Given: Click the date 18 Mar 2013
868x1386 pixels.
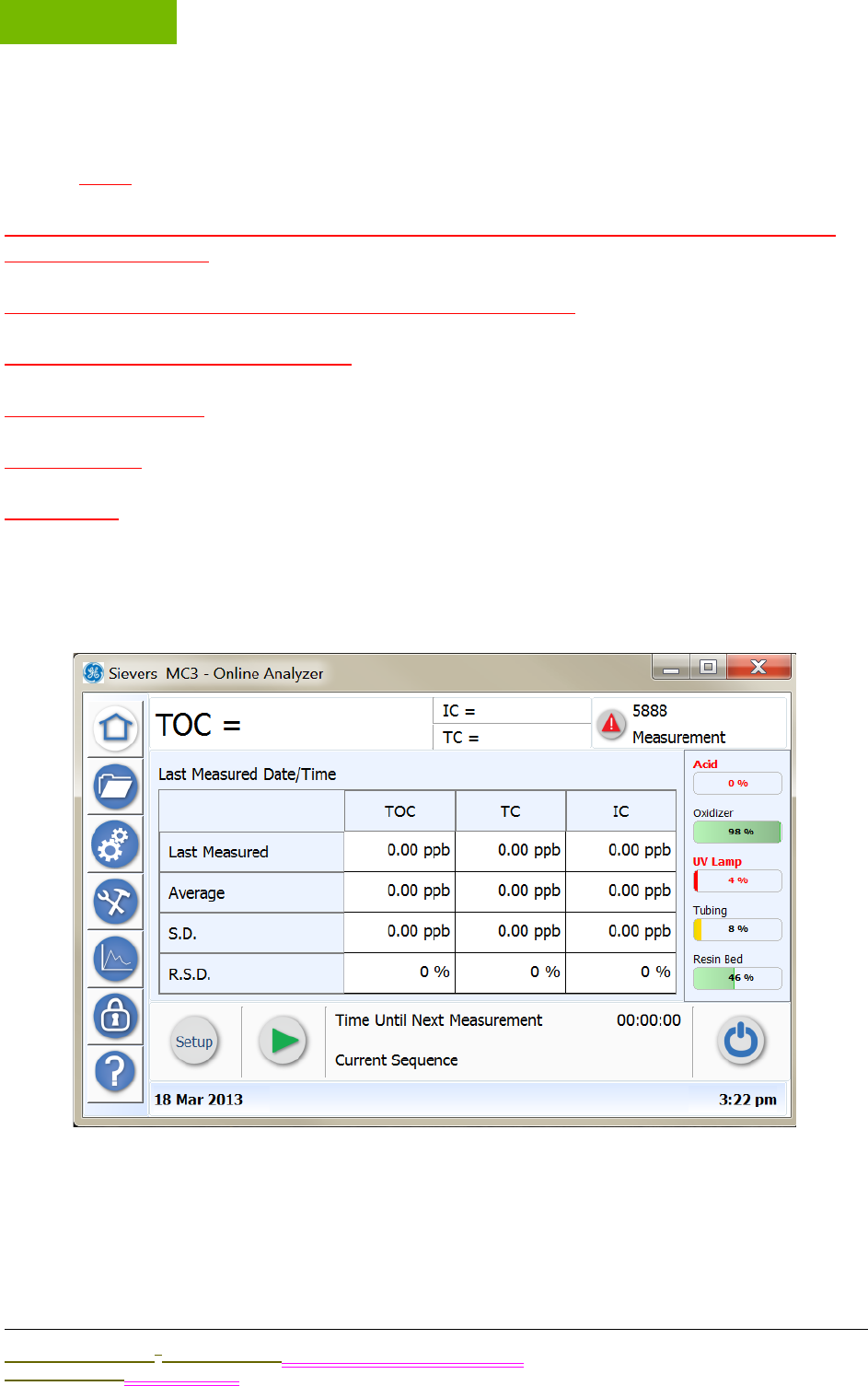Looking at the screenshot, I should click(x=199, y=1100).
